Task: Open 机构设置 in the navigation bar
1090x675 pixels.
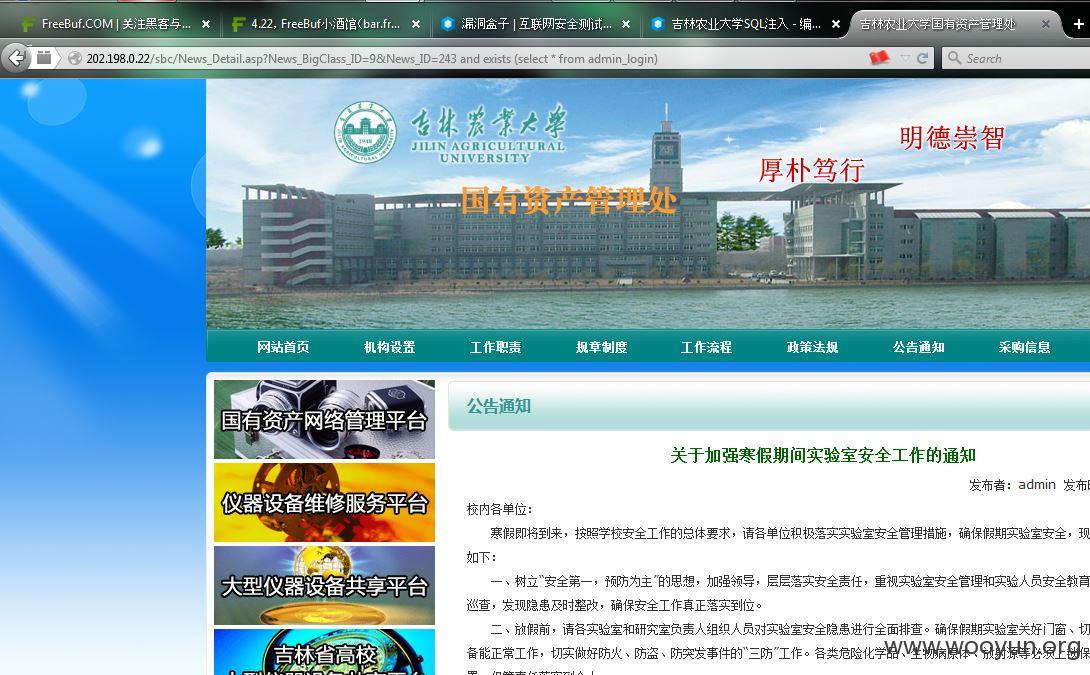Action: click(389, 347)
